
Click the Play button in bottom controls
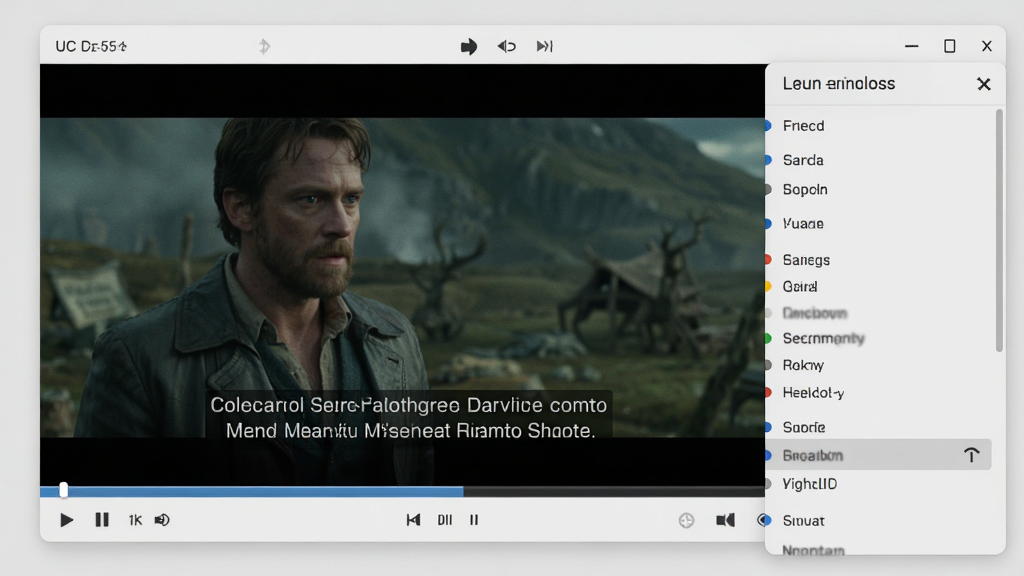pyautogui.click(x=66, y=520)
